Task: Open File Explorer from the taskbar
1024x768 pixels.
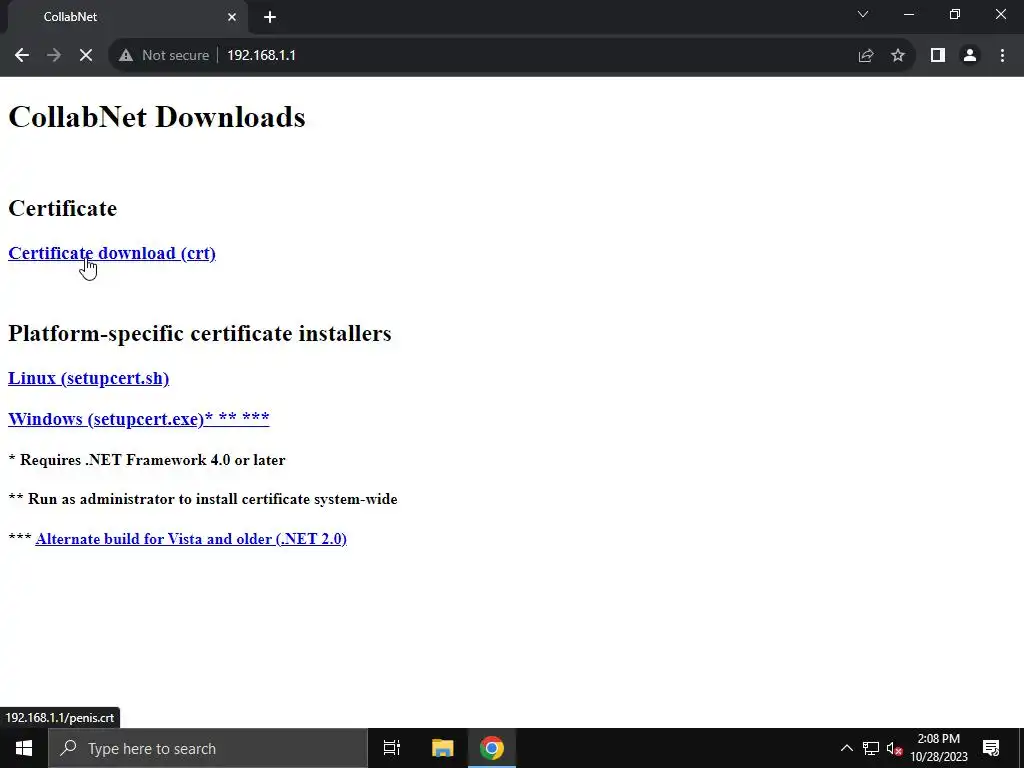Action: 442,748
